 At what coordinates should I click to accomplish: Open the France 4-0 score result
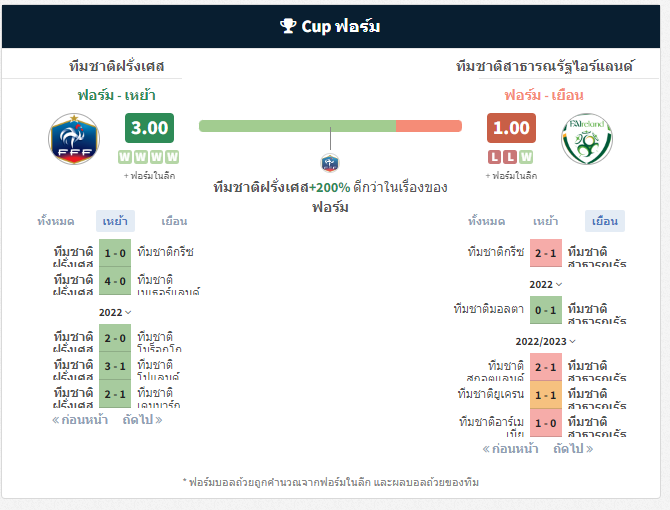115,281
